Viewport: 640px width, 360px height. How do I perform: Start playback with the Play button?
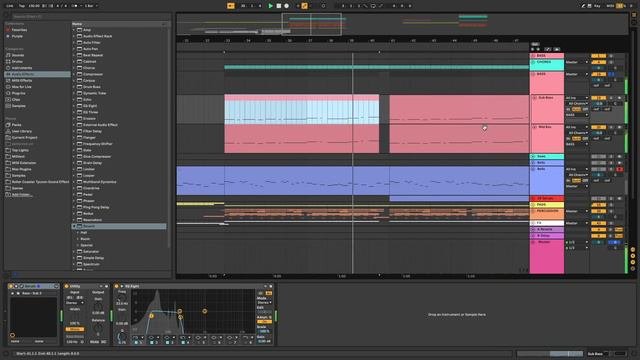270,6
